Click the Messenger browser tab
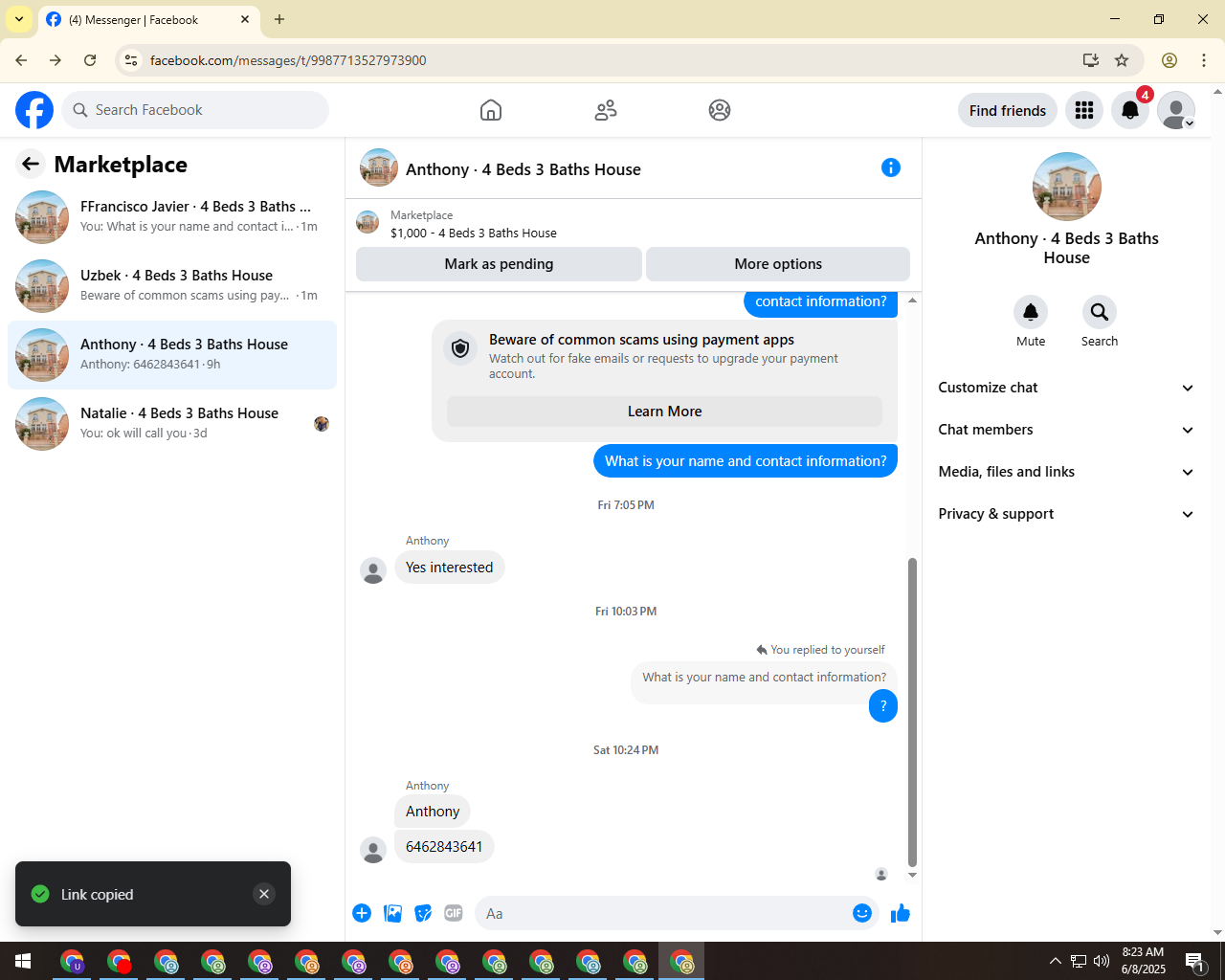Screen dimensions: 1225x980 [148, 19]
